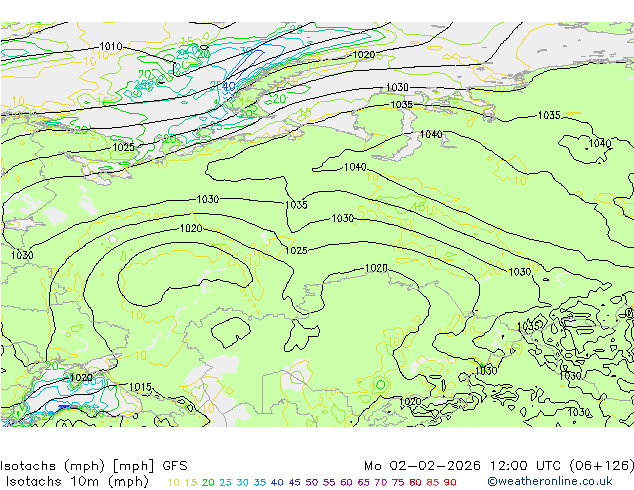The width and height of the screenshot is (634, 490).
Task: Click the 1010 isobar label on map
Action: point(111,46)
